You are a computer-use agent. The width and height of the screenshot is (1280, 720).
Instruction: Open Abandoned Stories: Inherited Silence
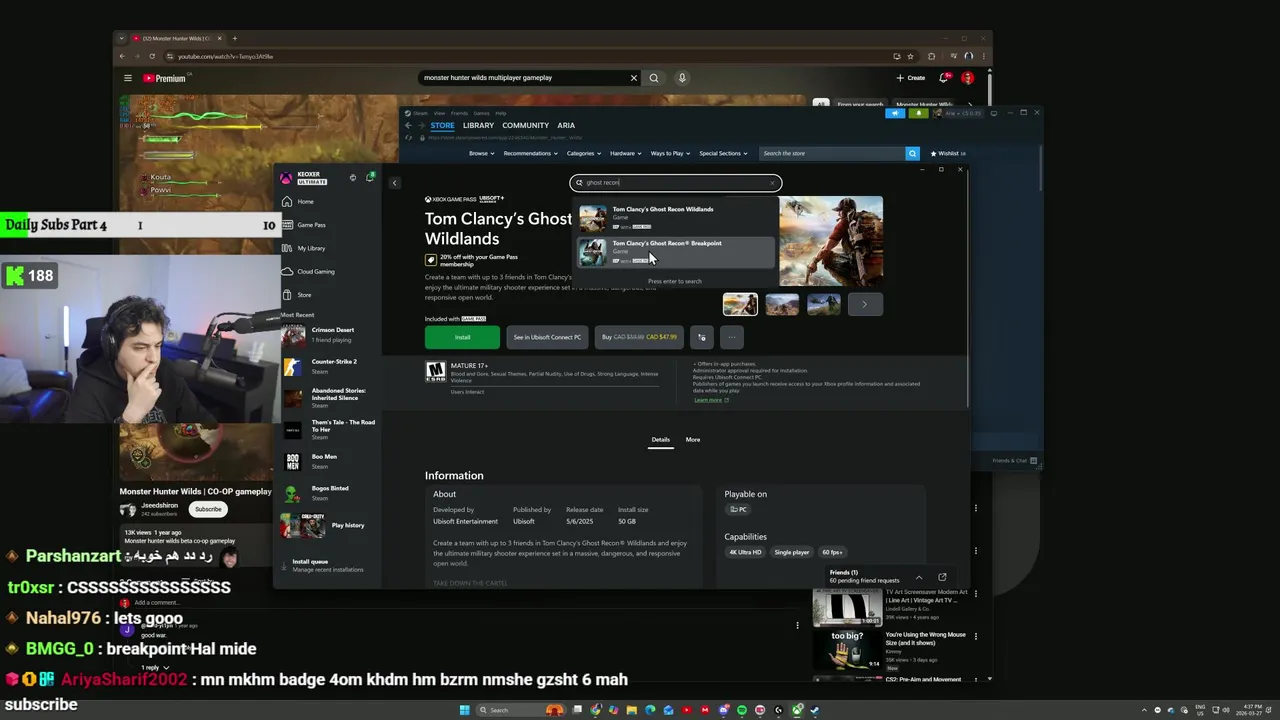click(329, 398)
